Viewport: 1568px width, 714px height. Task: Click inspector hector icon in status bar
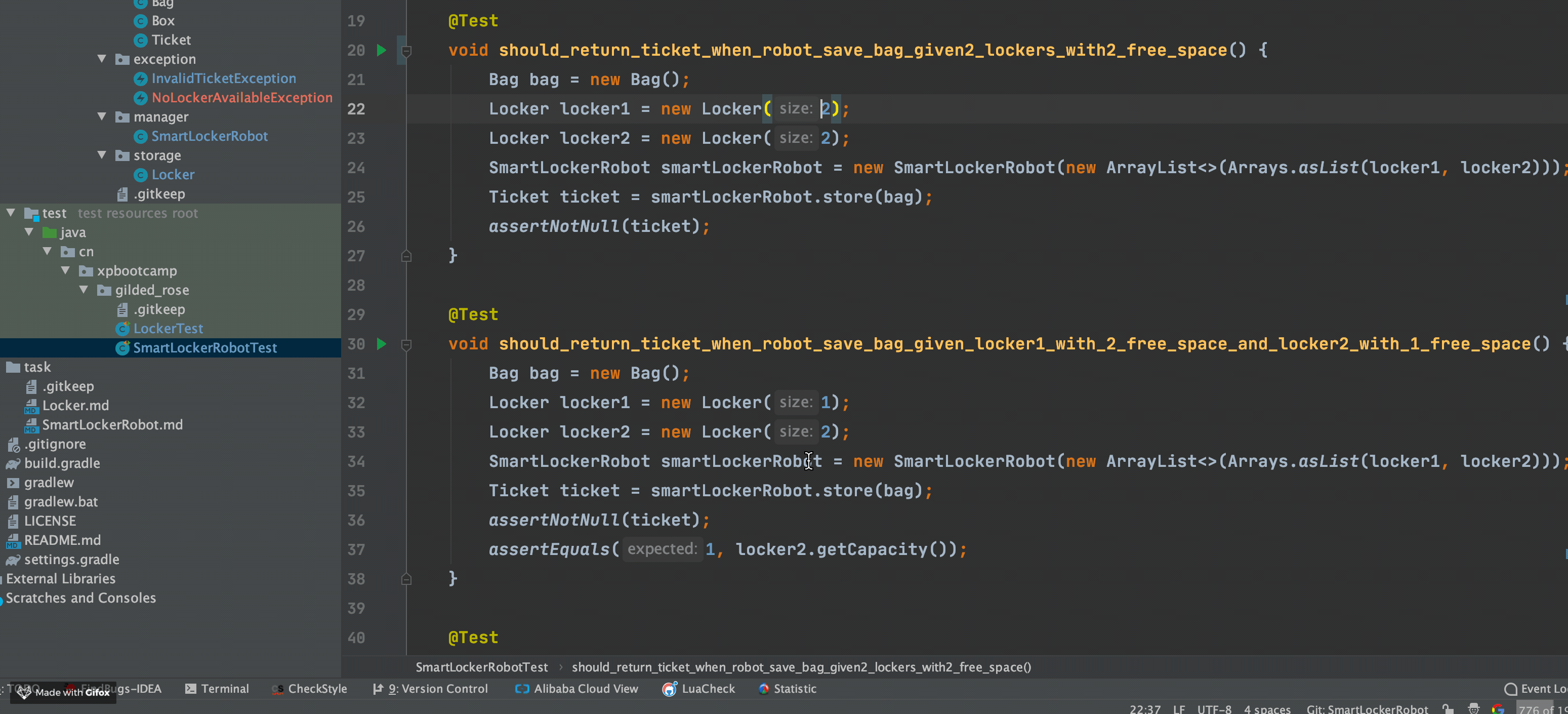pyautogui.click(x=1474, y=708)
